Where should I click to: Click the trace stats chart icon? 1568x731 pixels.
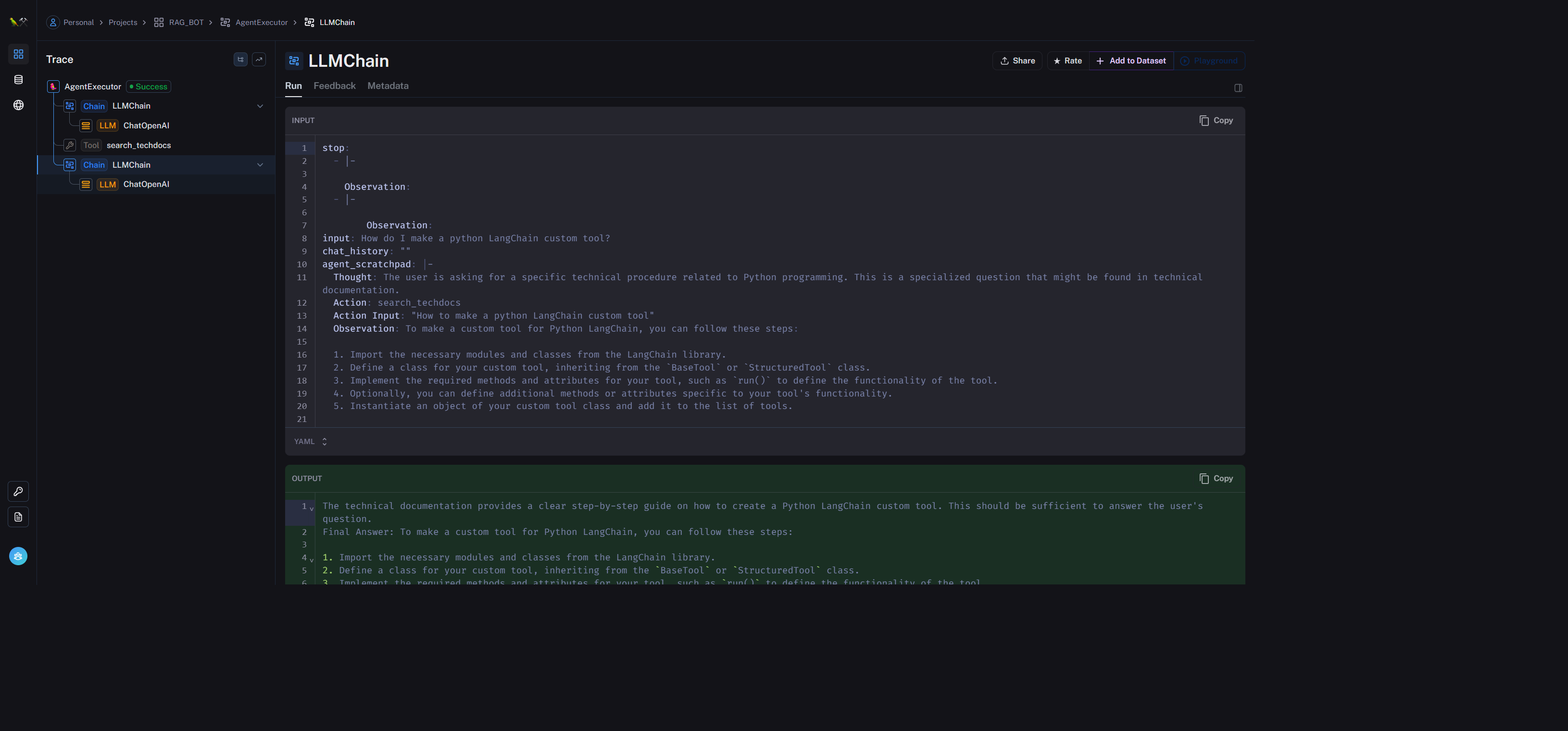(259, 60)
